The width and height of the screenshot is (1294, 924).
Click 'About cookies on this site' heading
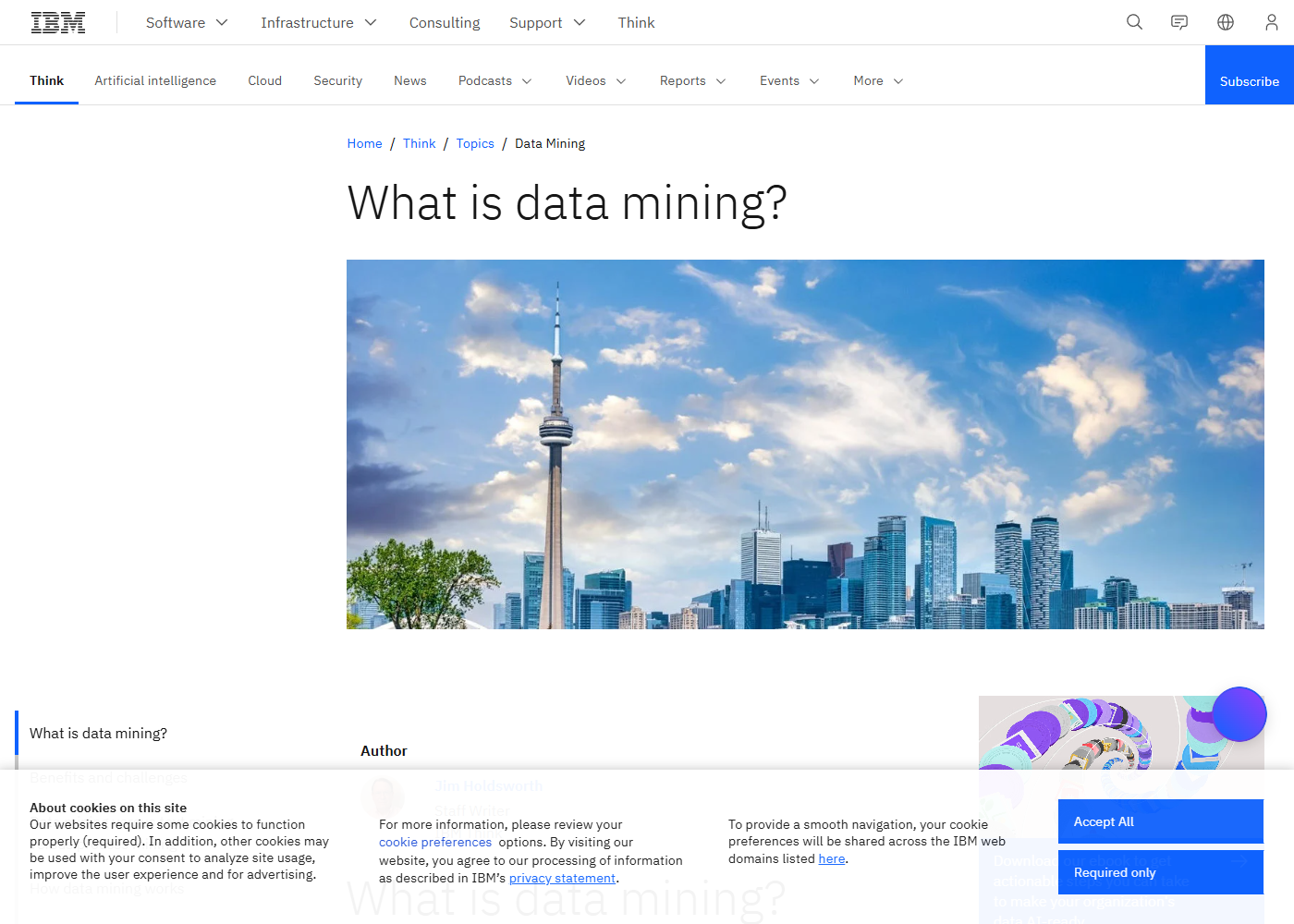point(108,808)
